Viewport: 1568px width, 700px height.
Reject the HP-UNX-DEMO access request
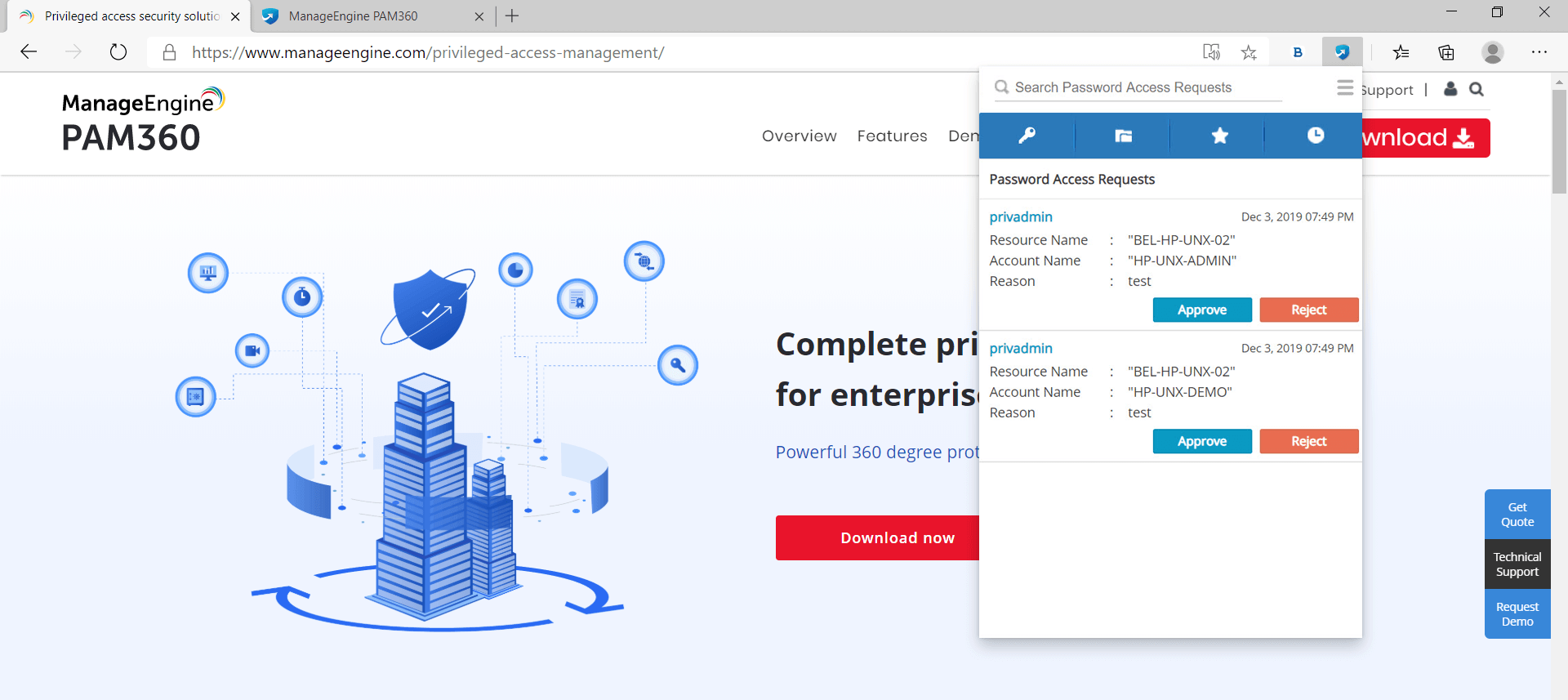pyautogui.click(x=1309, y=441)
